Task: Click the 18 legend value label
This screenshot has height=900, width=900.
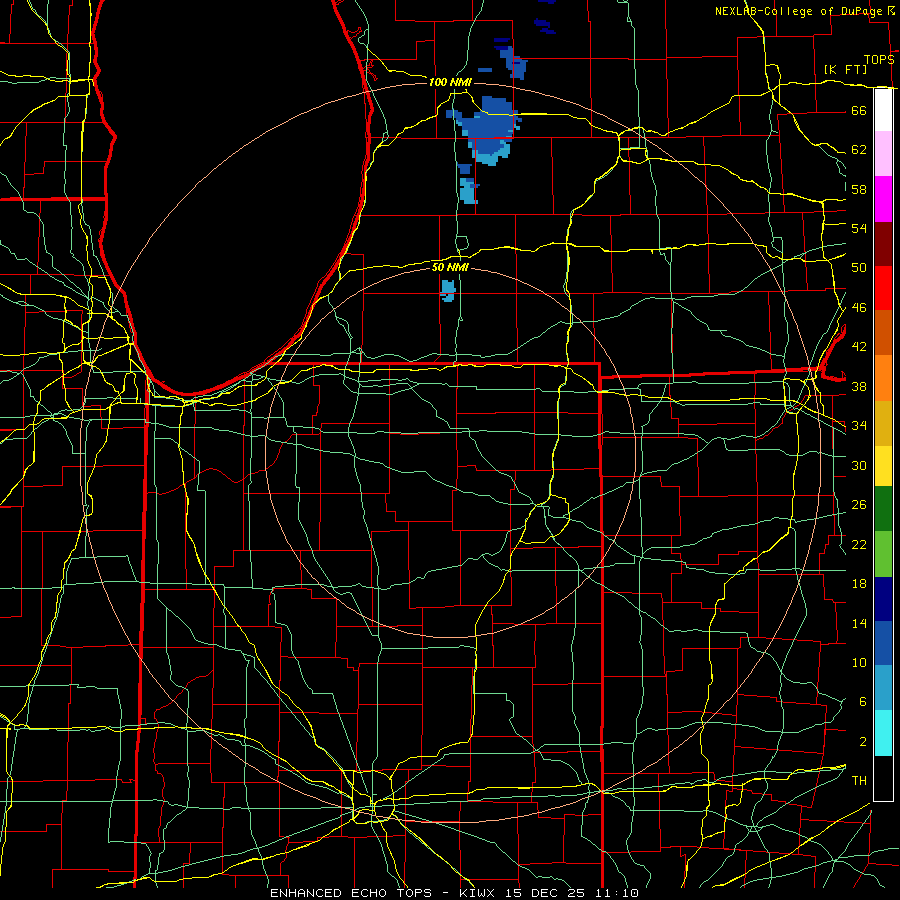Action: pyautogui.click(x=859, y=584)
